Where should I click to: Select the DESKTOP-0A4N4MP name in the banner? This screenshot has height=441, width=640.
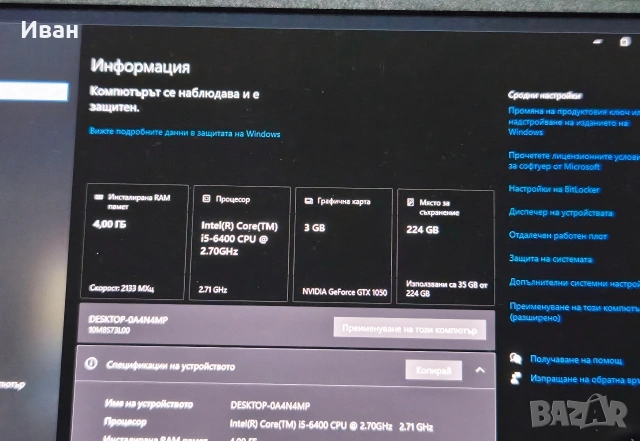coord(128,320)
